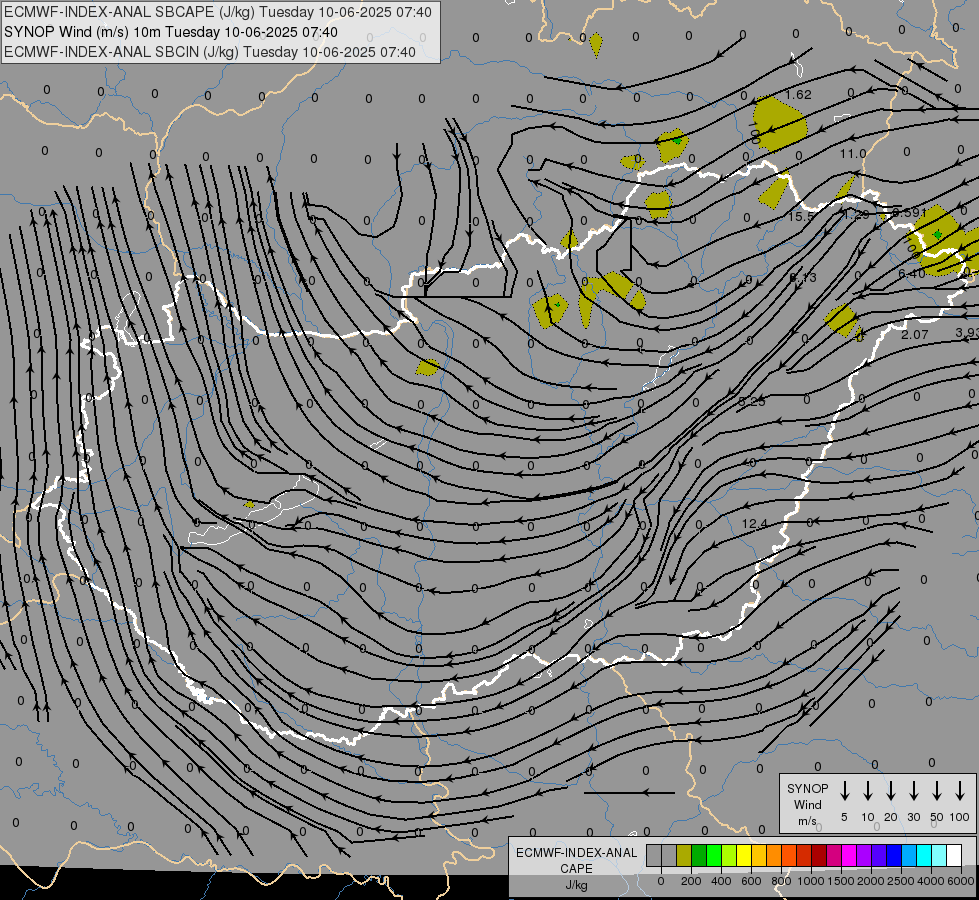Choose the white CAPE legend swatch
Viewport: 979px width, 900px height.
[x=954, y=855]
